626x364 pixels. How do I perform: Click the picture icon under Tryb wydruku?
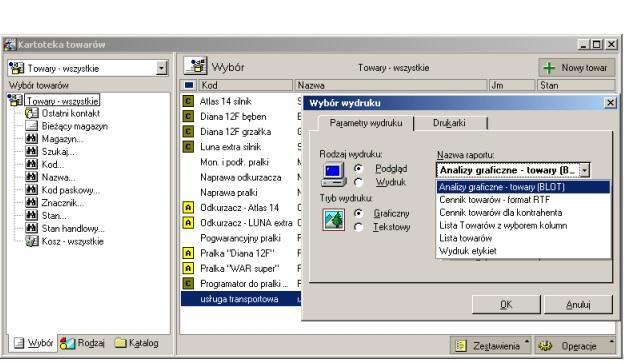click(x=333, y=220)
